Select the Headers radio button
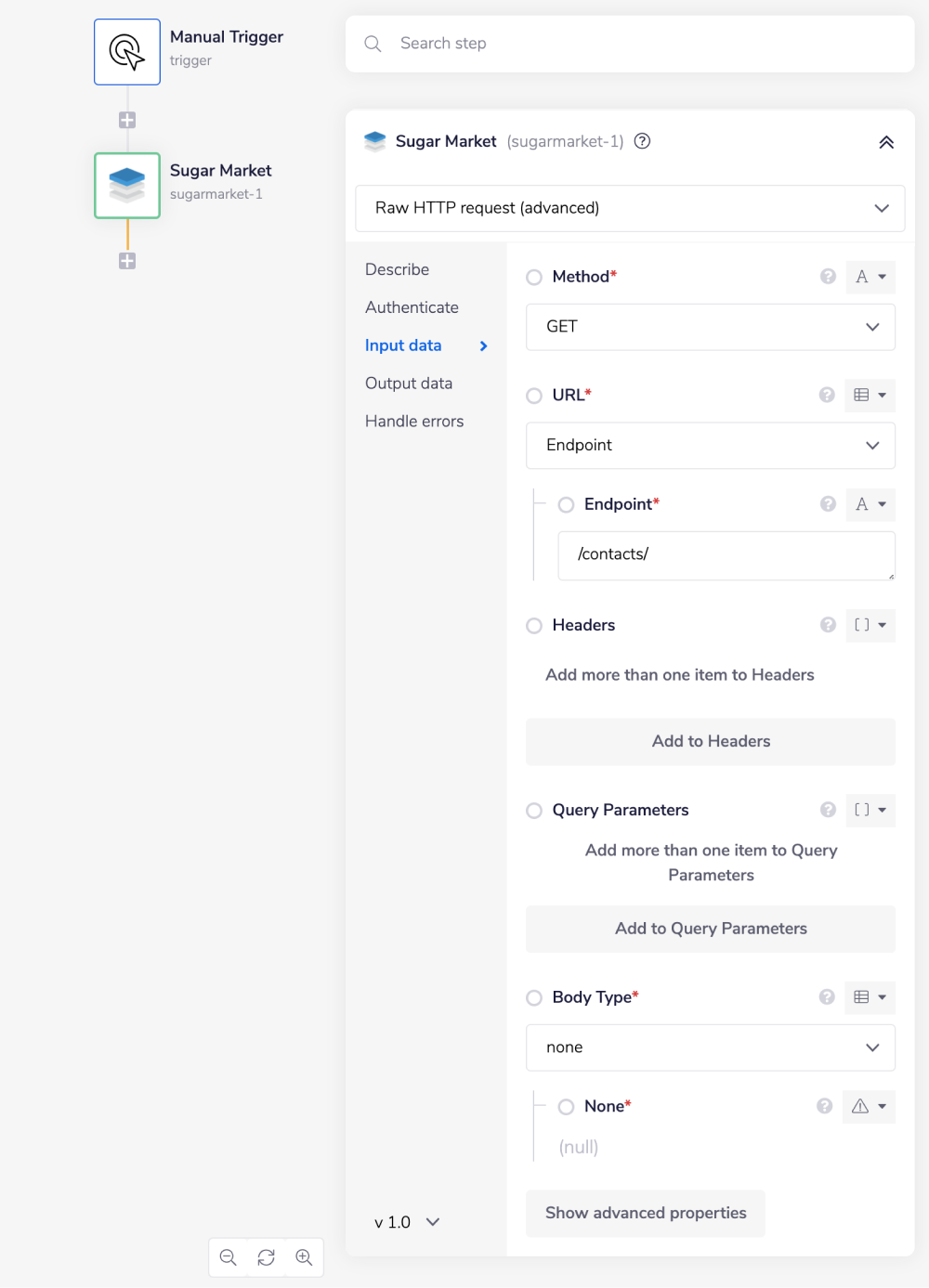The image size is (929, 1288). (534, 626)
